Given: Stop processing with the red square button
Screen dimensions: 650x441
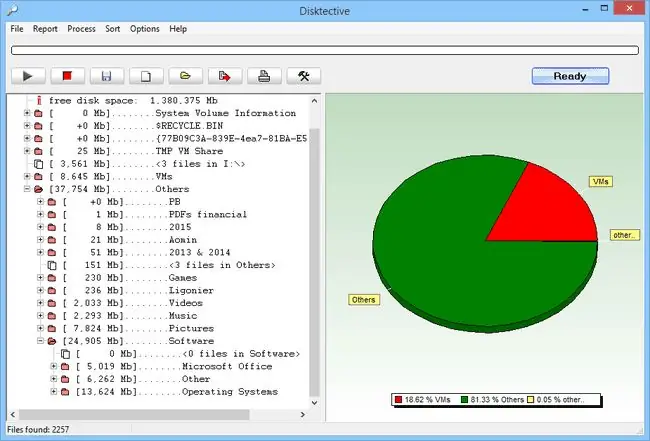Looking at the screenshot, I should pos(68,76).
